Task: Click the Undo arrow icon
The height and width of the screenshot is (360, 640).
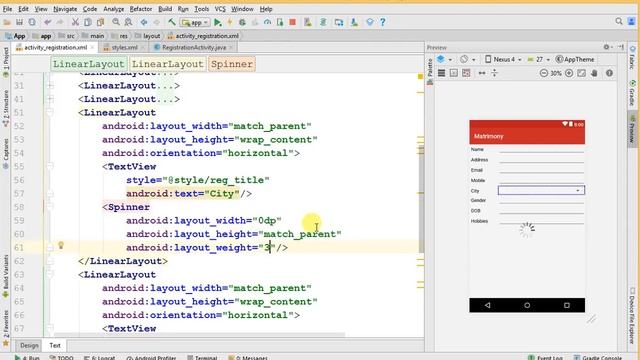Action: tap(48, 22)
